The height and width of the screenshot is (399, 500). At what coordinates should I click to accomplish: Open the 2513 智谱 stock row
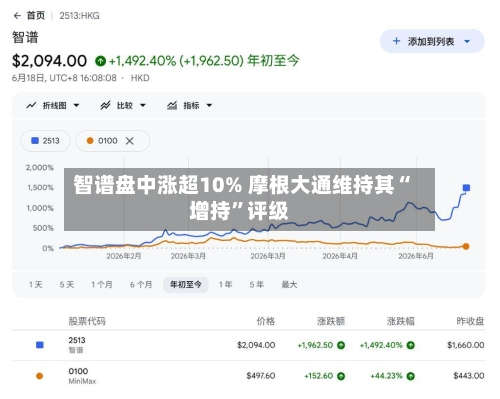coord(248,345)
